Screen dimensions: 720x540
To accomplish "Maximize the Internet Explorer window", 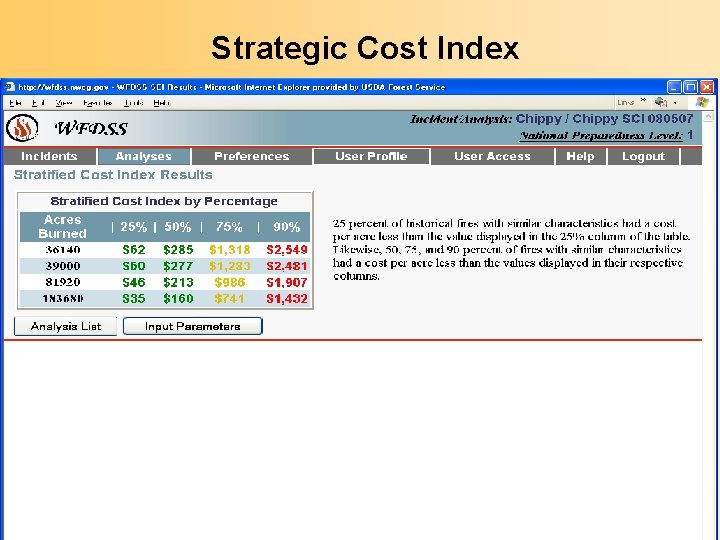I will pyautogui.click(x=690, y=87).
